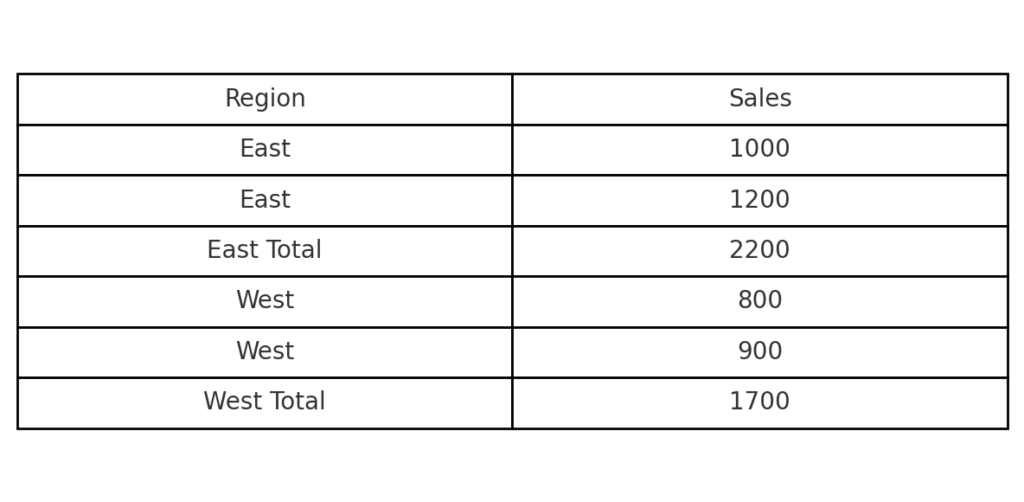Image resolution: width=1024 pixels, height=502 pixels.
Task: Click the 800 sales cell
Action: click(760, 301)
